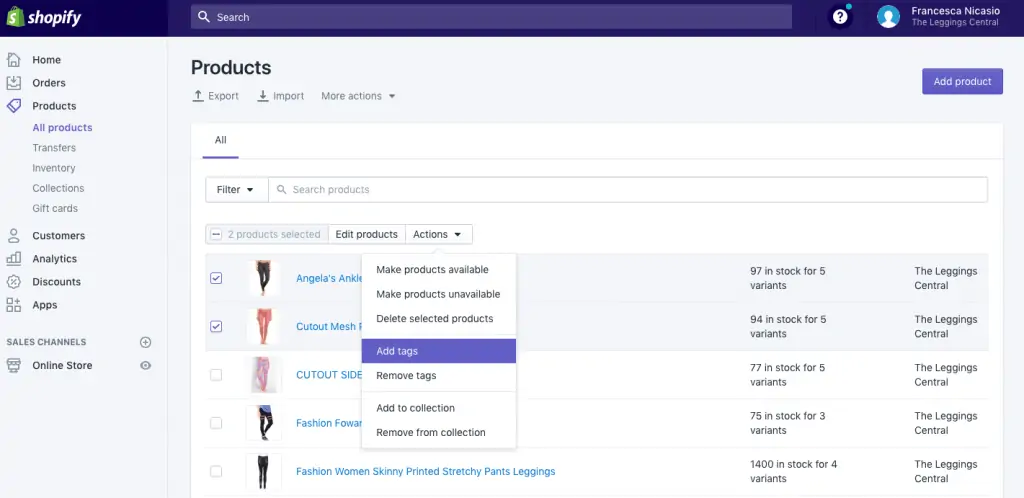This screenshot has width=1024, height=498.
Task: Click the Edit products button
Action: tap(366, 234)
